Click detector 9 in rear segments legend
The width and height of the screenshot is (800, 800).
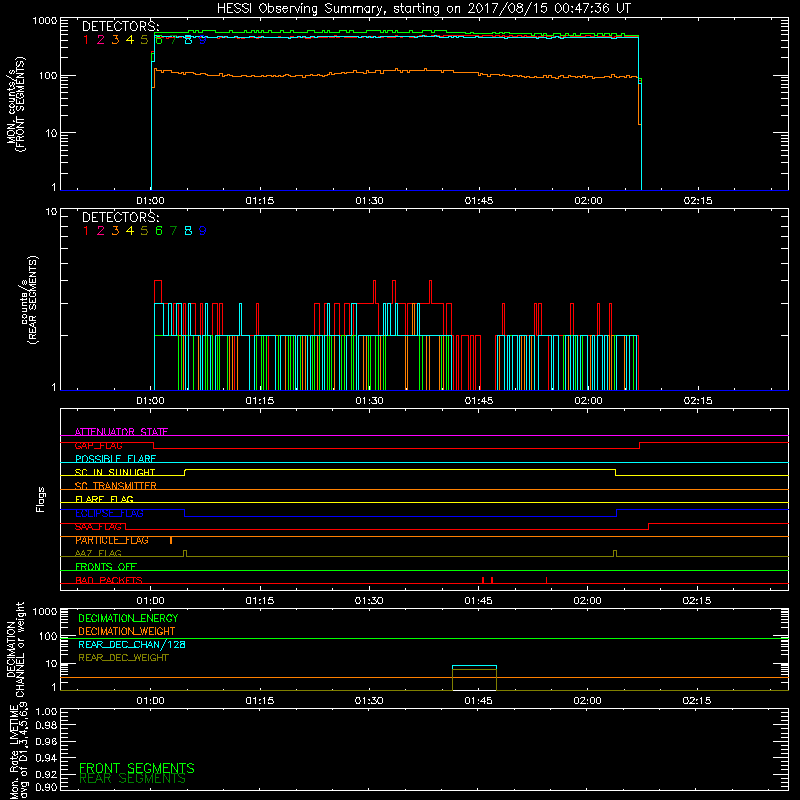click(x=203, y=231)
